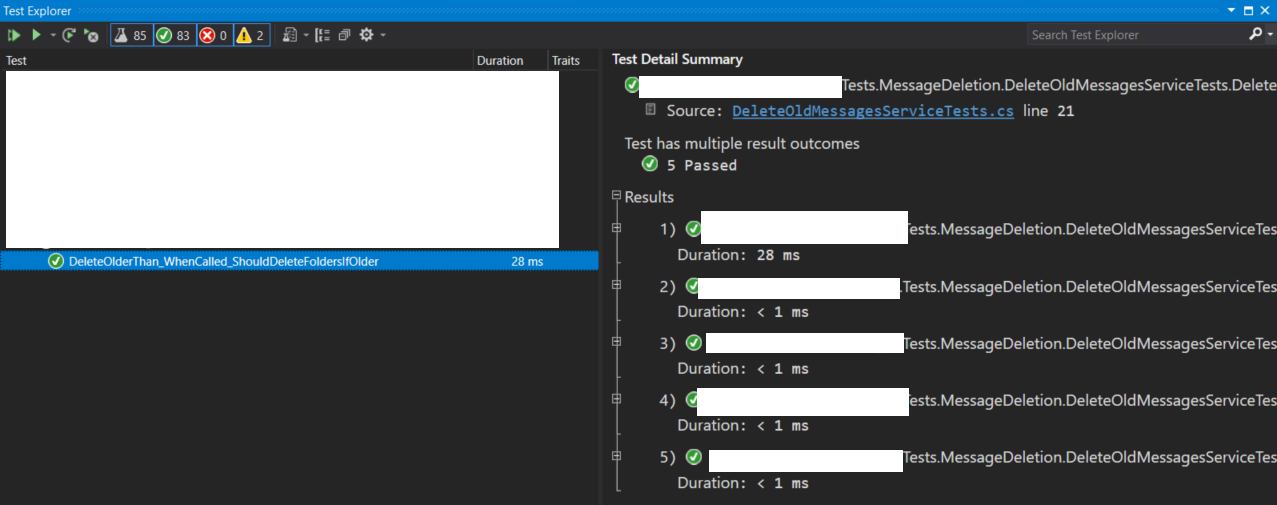Repeat the last test run
Image resolution: width=1277 pixels, height=505 pixels.
[69, 35]
